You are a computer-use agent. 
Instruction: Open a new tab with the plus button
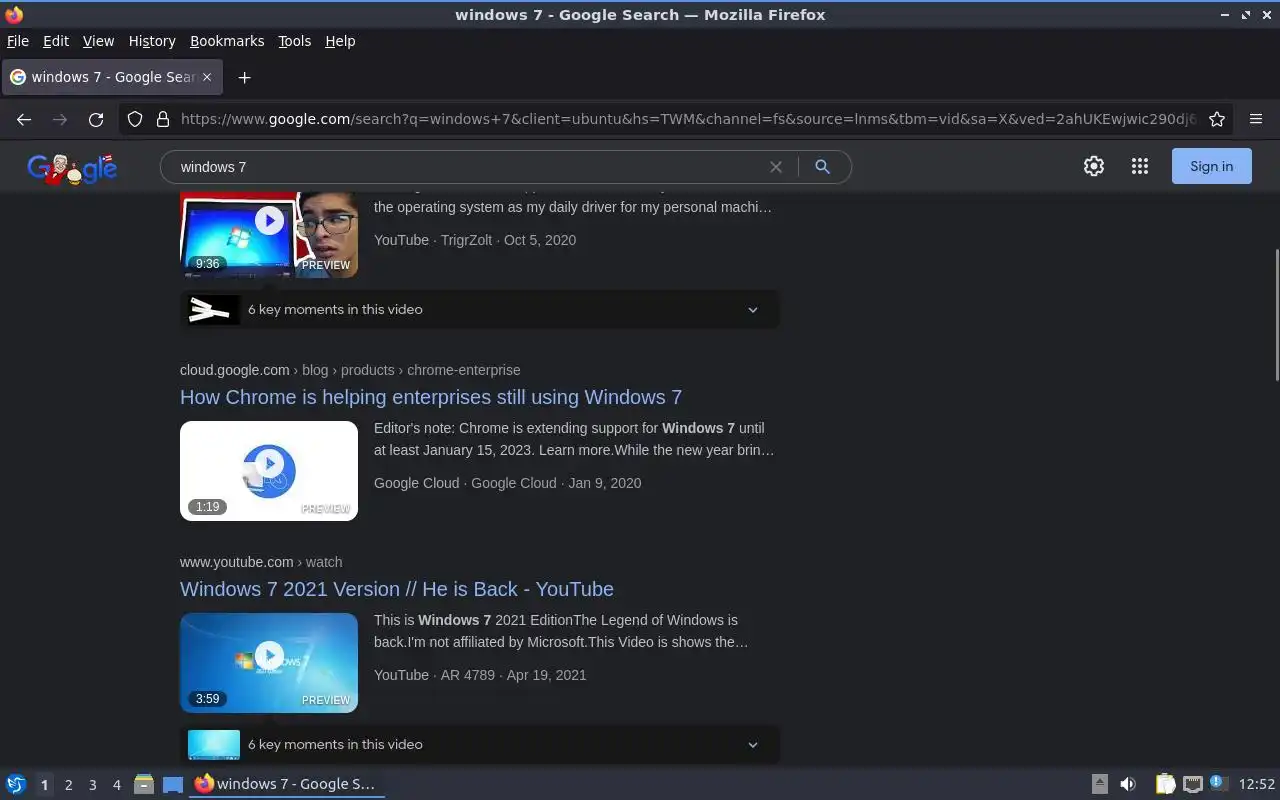point(244,77)
